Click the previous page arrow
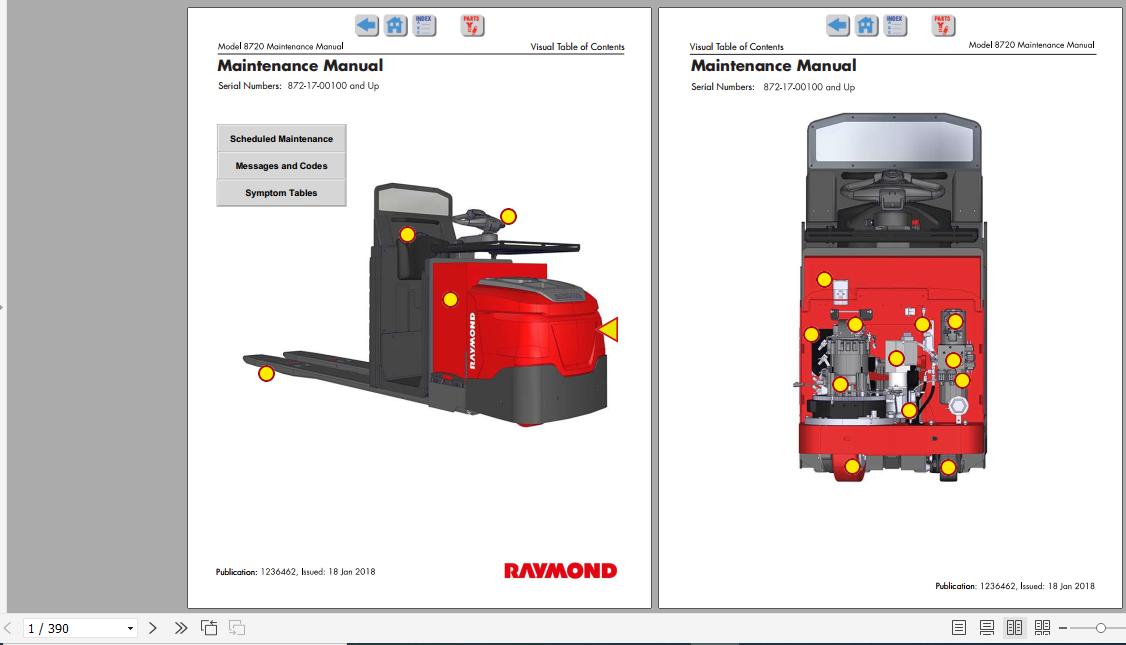1126x645 pixels. coord(8,628)
